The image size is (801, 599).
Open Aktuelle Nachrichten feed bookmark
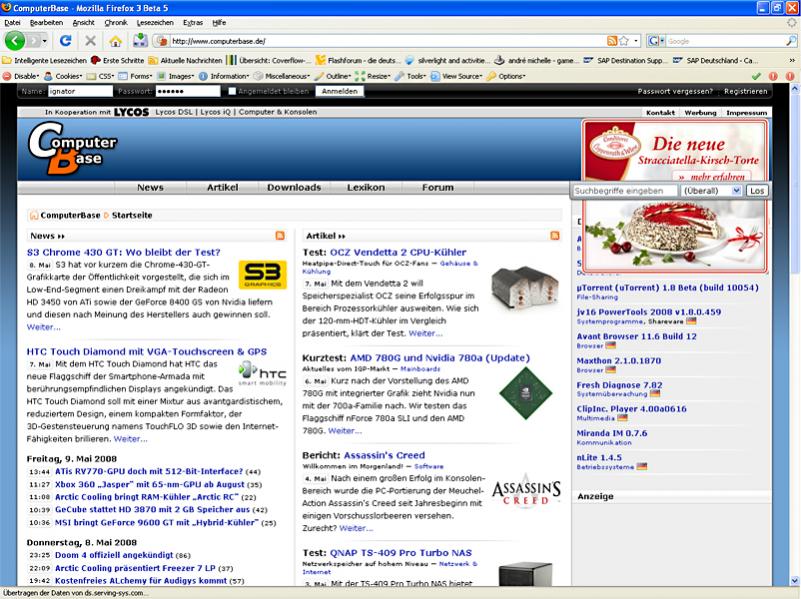185,60
